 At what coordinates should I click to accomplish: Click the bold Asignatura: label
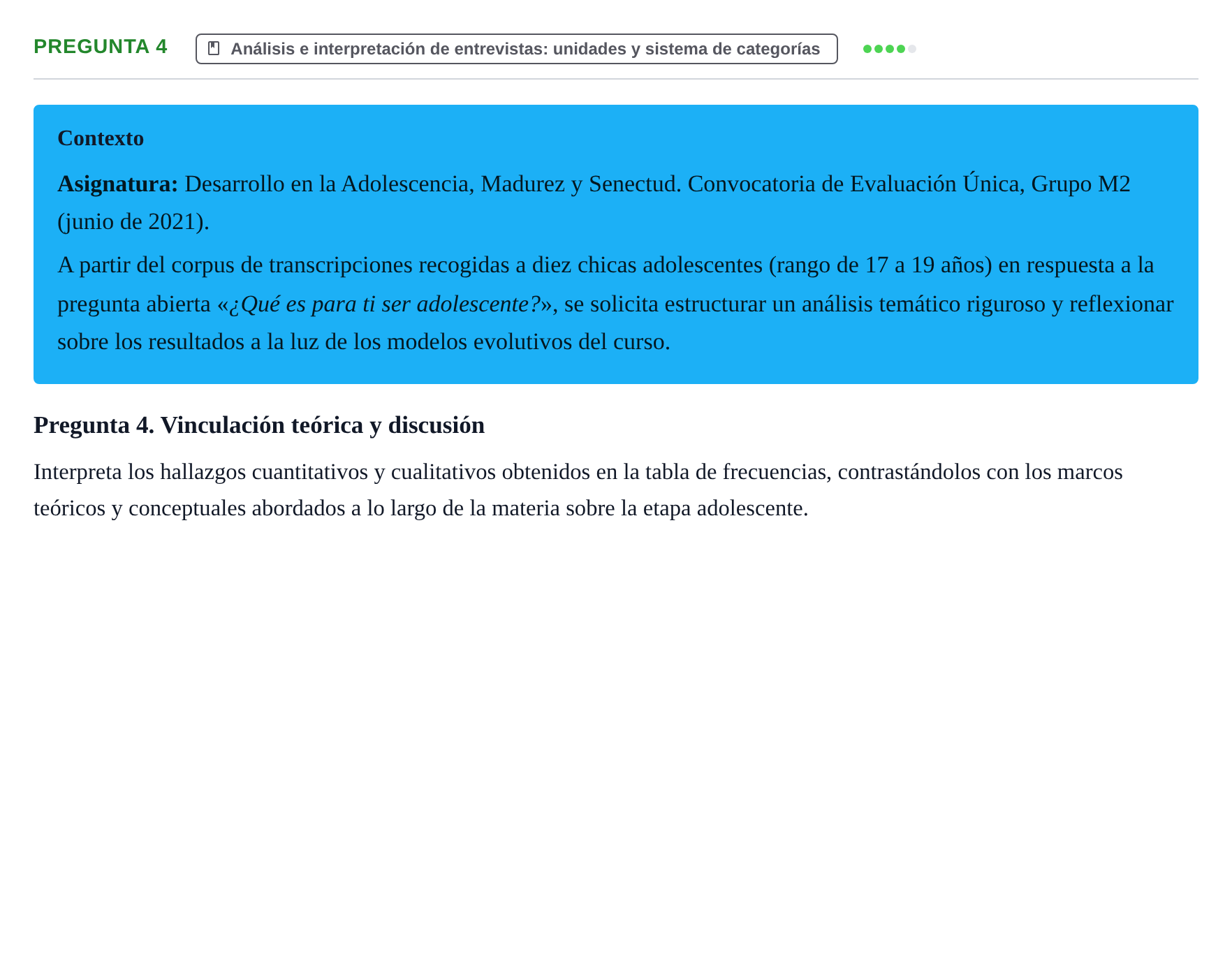coord(118,184)
